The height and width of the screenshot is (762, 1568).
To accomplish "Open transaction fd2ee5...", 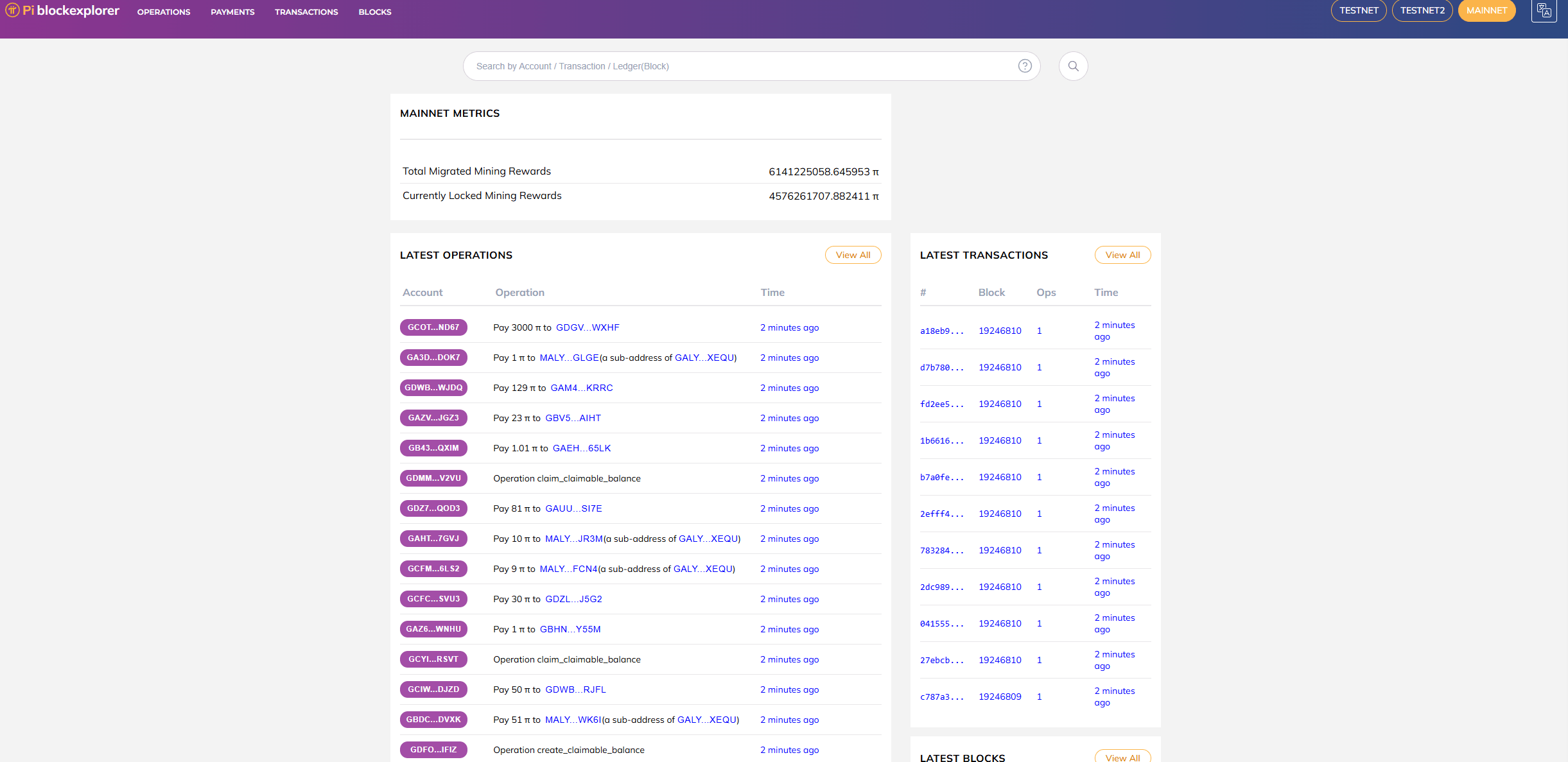I will coord(942,404).
